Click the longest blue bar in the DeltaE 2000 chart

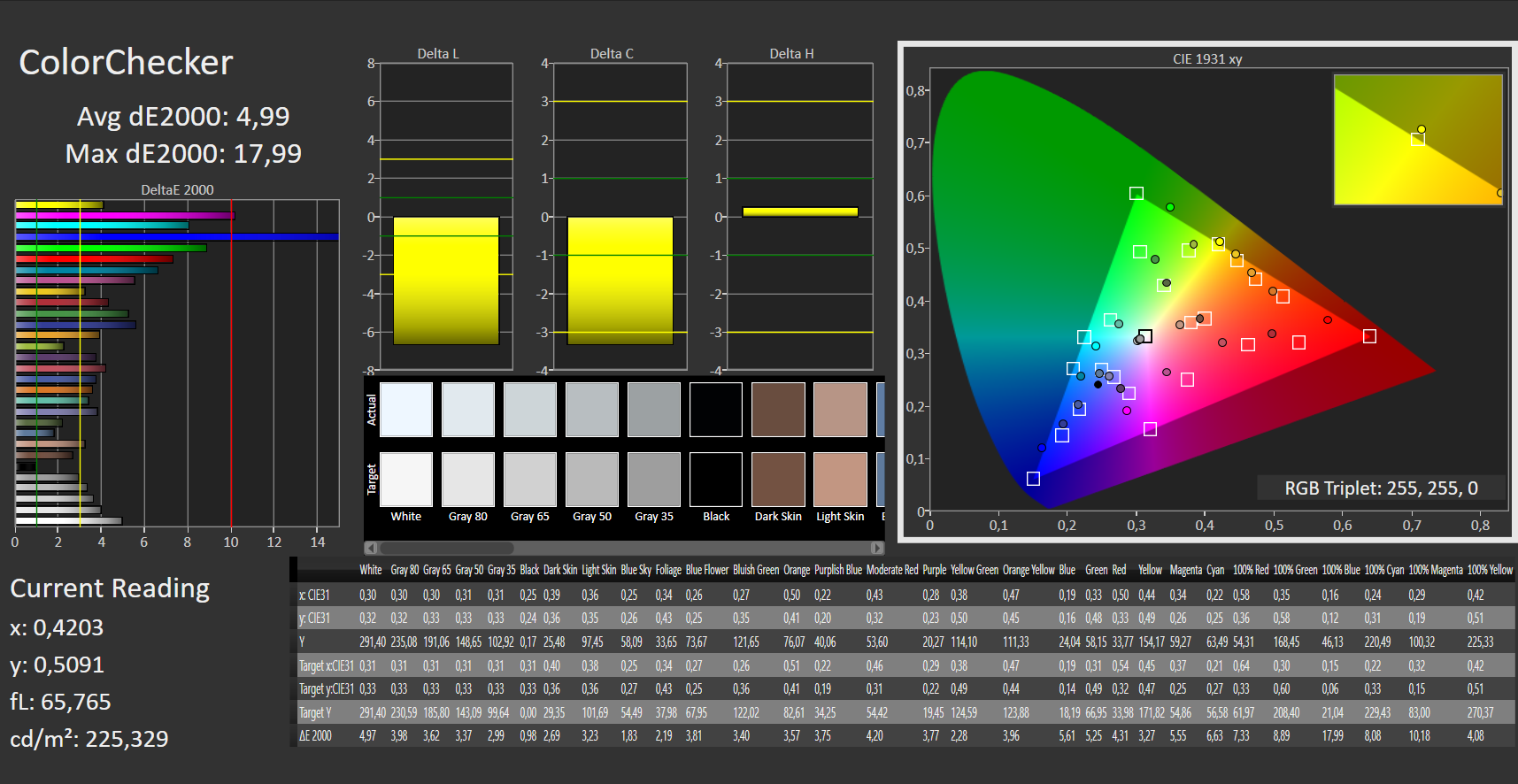177,236
